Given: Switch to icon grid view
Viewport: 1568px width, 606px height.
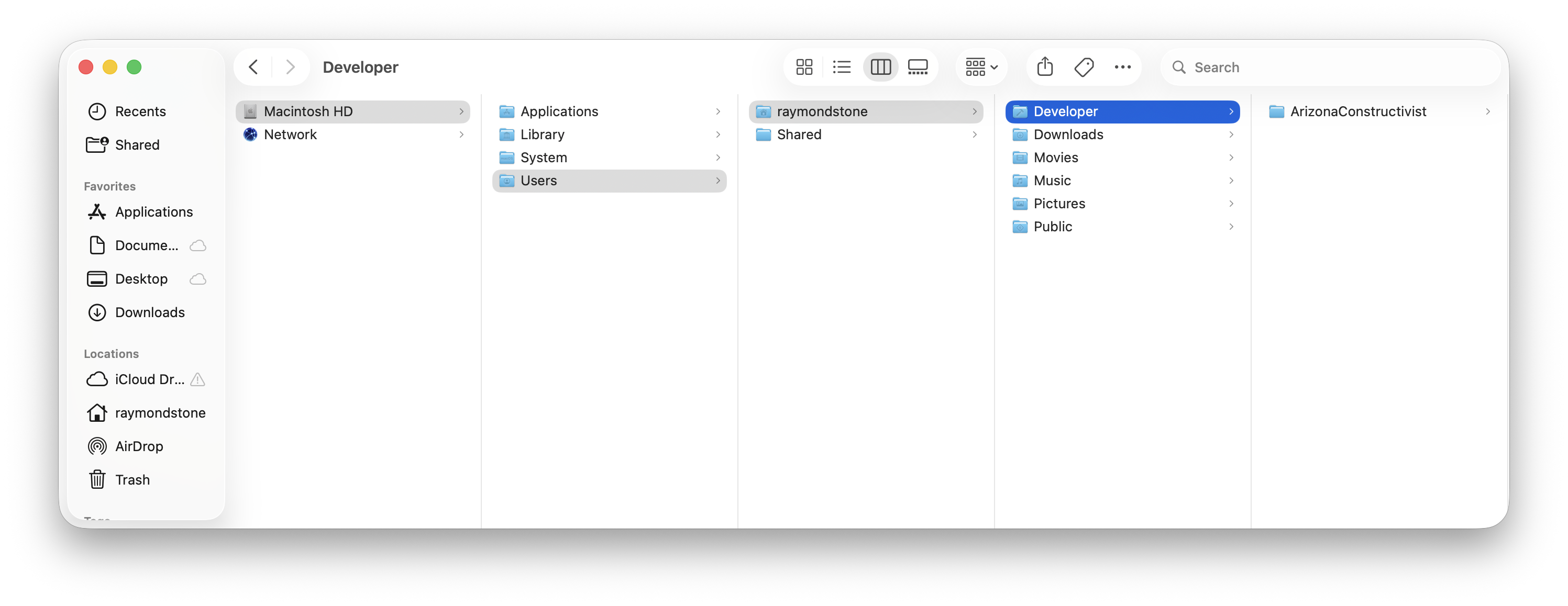Looking at the screenshot, I should (x=804, y=67).
